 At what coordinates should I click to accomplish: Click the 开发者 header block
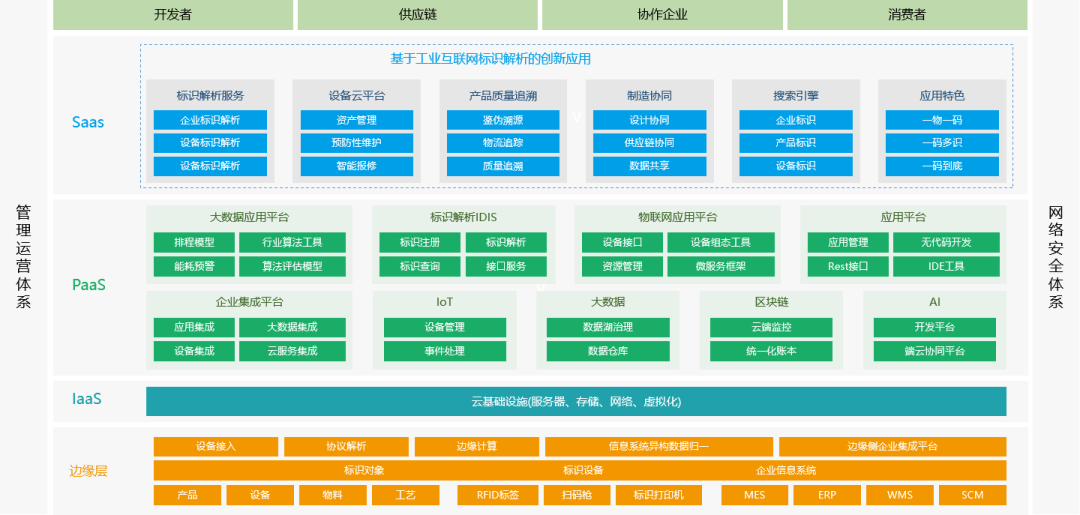[x=173, y=14]
